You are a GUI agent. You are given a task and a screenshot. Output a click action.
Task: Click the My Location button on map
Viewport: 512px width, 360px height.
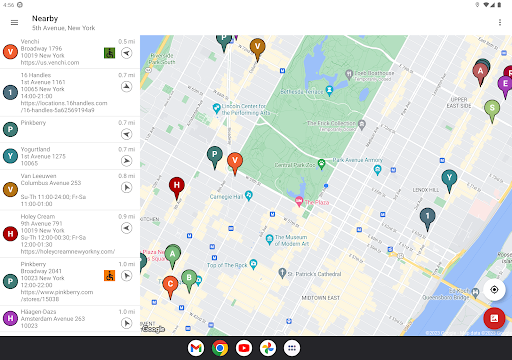click(494, 290)
